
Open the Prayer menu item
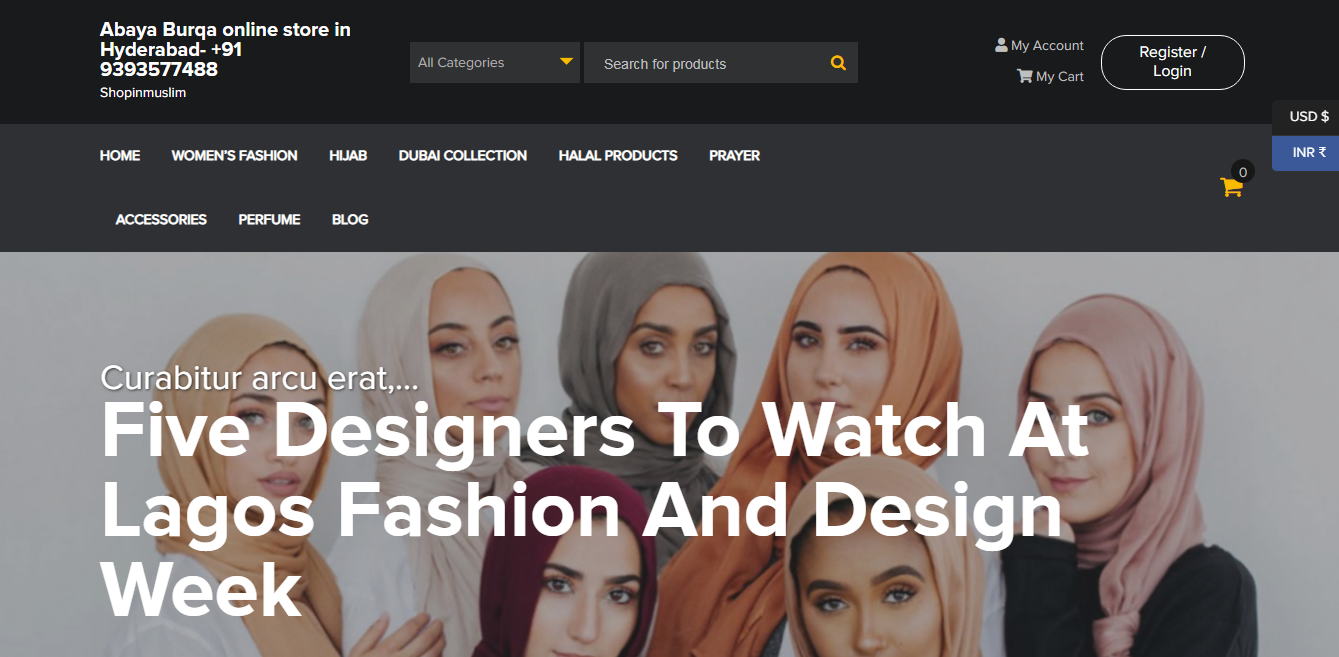pos(734,156)
